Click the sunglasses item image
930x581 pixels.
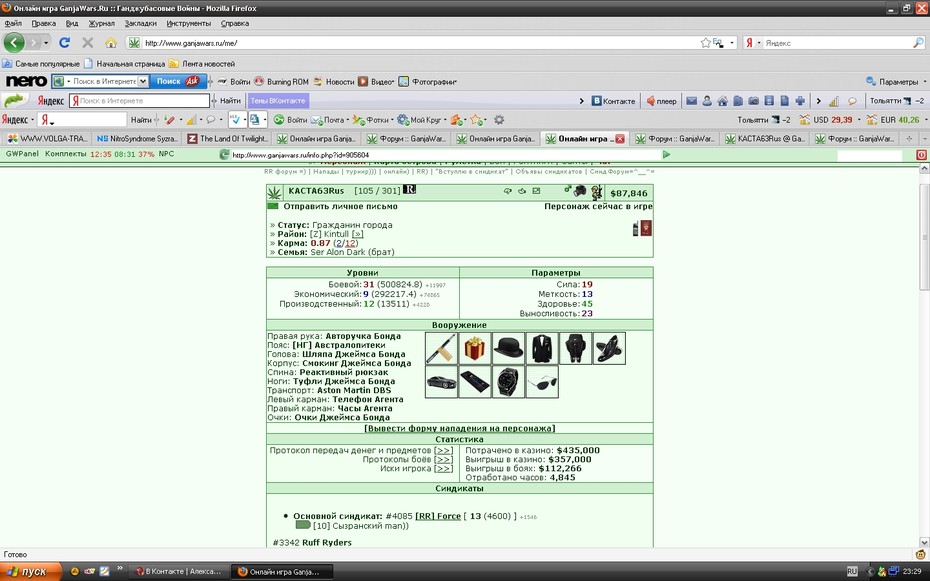click(x=542, y=382)
